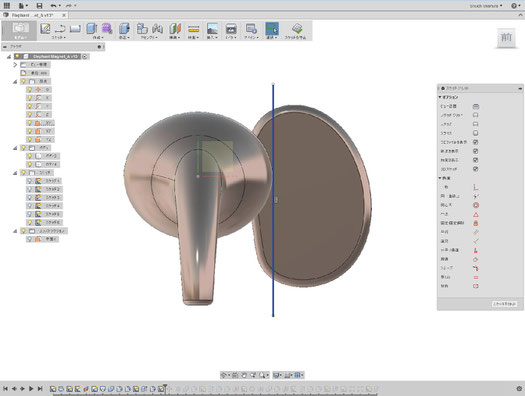Select the Create Sketch tool
The image size is (525, 396).
tap(45, 28)
